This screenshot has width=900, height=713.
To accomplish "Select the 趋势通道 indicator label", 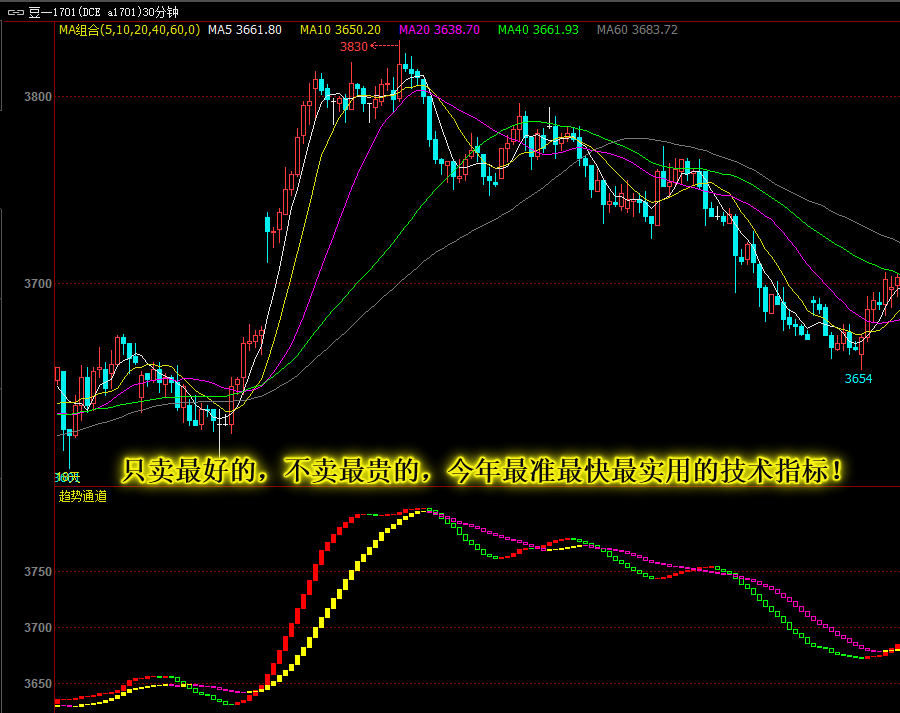I will (x=83, y=497).
